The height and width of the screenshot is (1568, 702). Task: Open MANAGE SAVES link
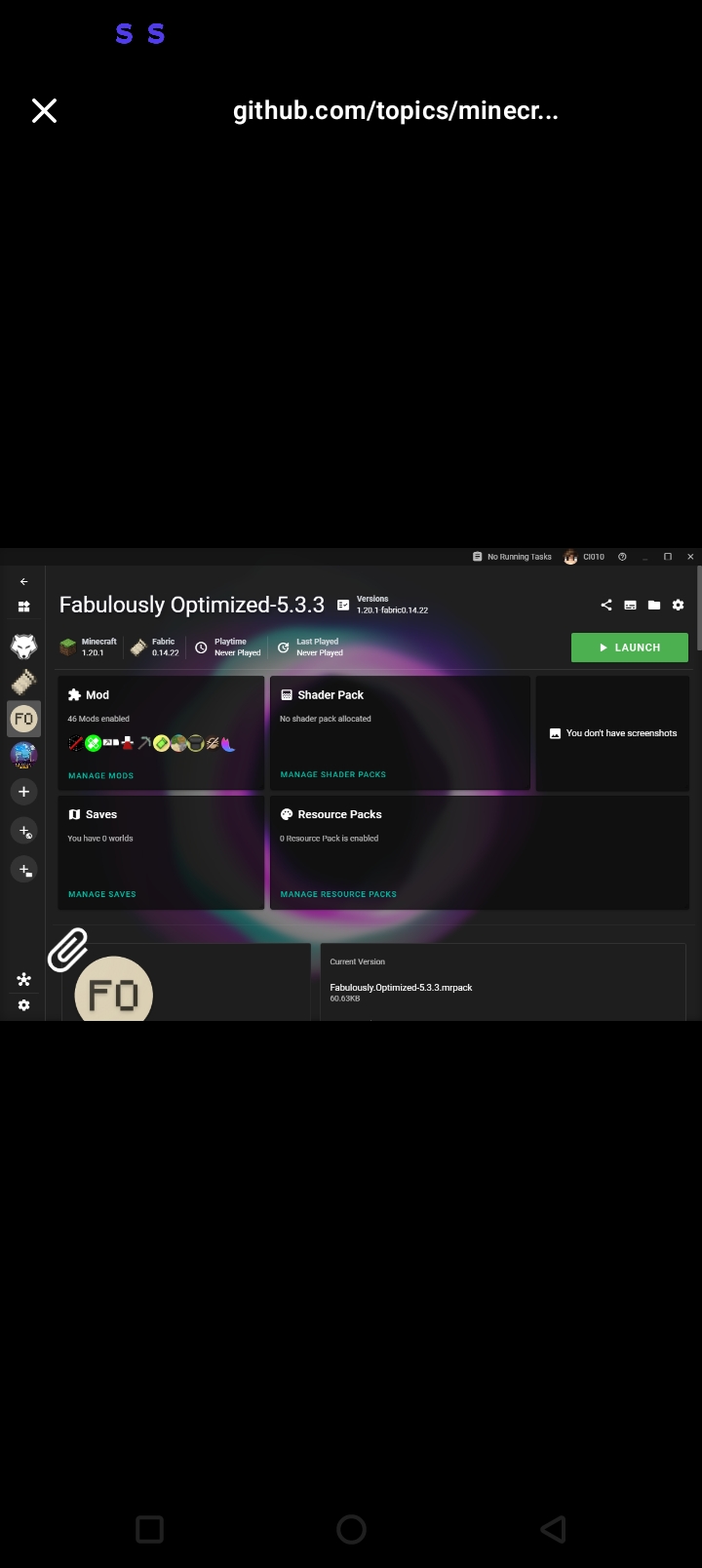[101, 894]
